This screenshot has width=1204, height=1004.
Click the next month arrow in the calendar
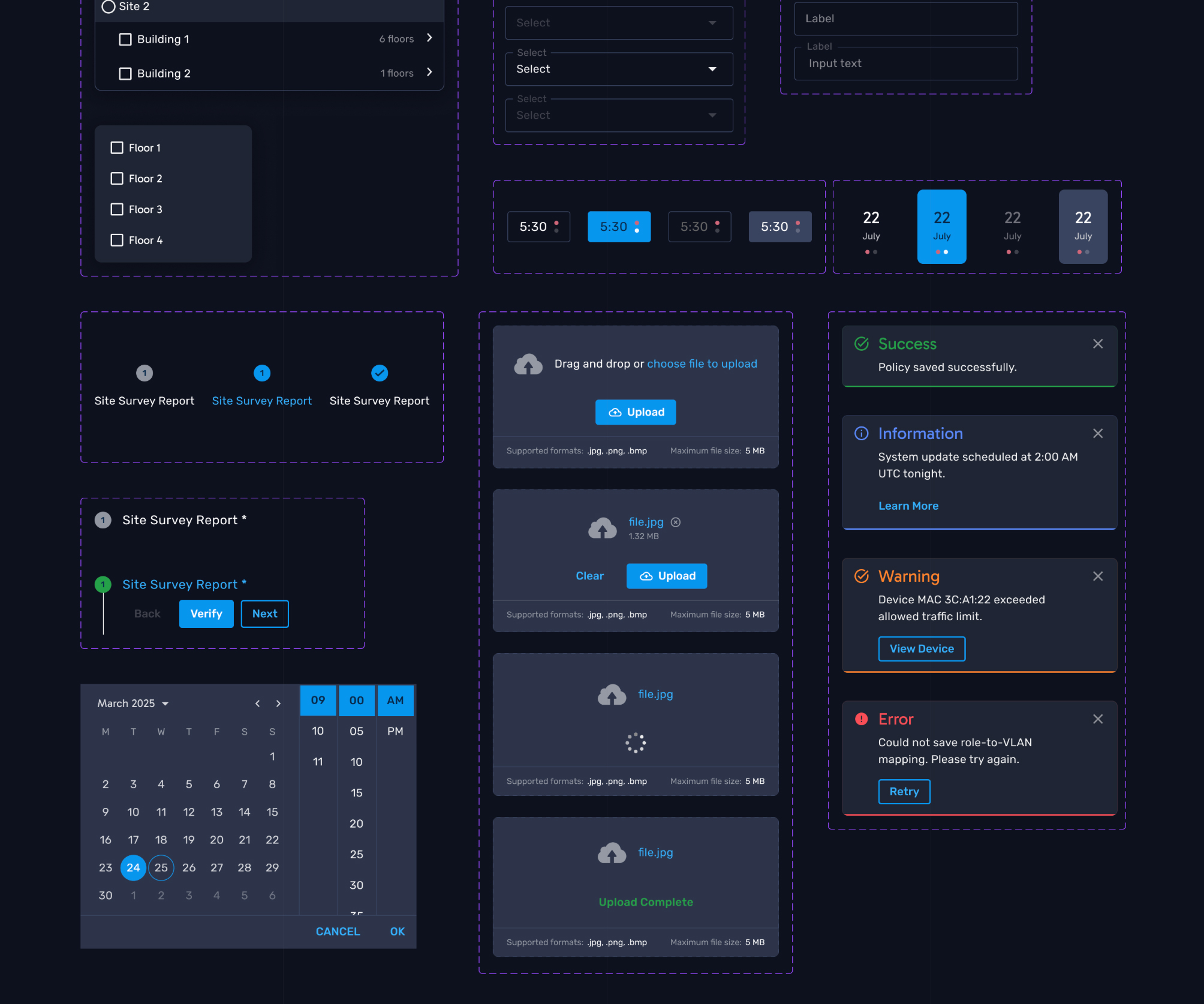[278, 703]
